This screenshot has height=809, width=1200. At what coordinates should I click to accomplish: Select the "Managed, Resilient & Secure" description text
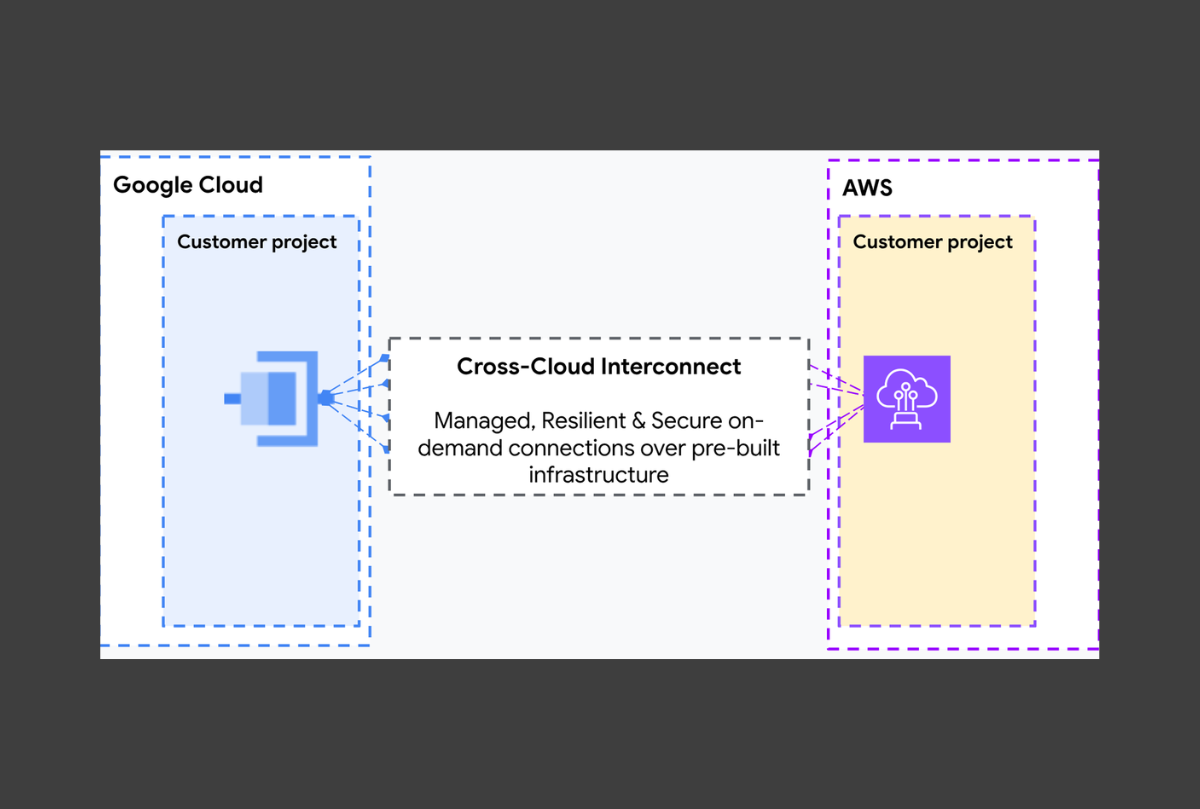[x=599, y=421]
